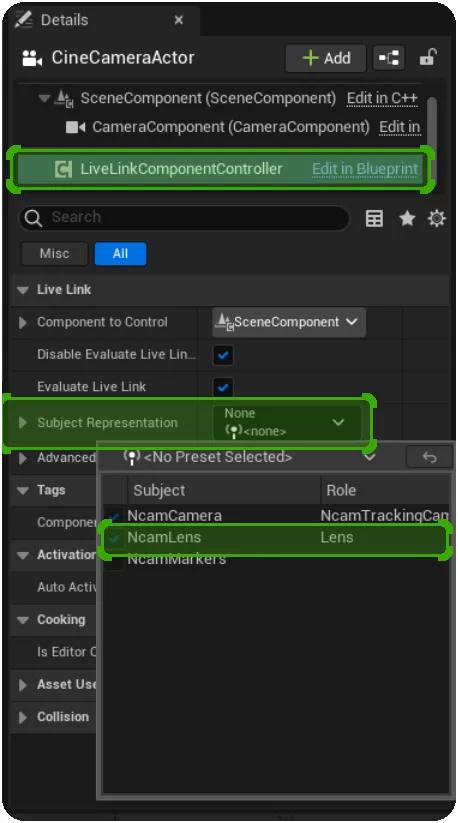Click the CineCameraActor name label
458x823 pixels.
coord(123,58)
